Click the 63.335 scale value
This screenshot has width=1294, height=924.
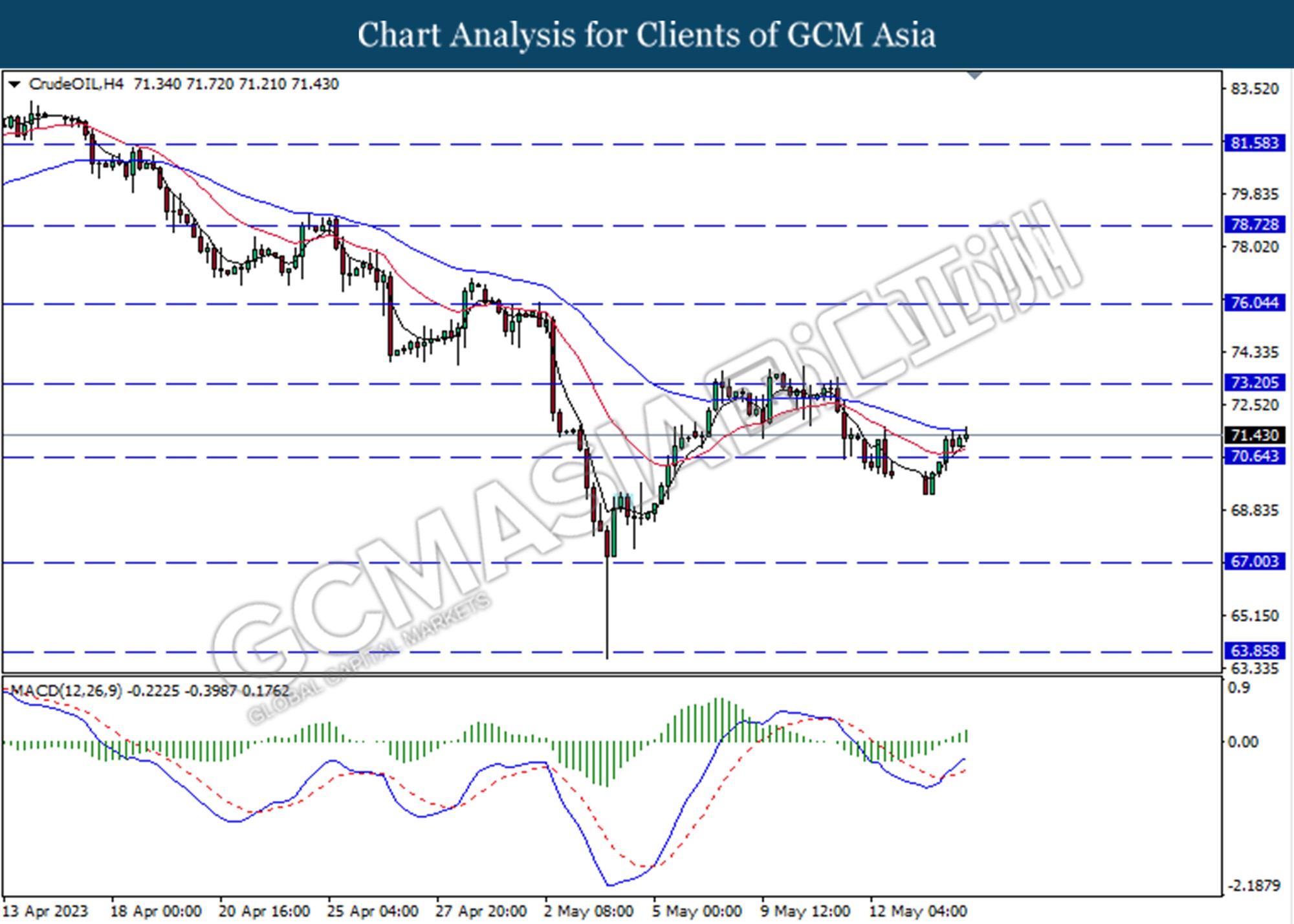tap(1255, 668)
